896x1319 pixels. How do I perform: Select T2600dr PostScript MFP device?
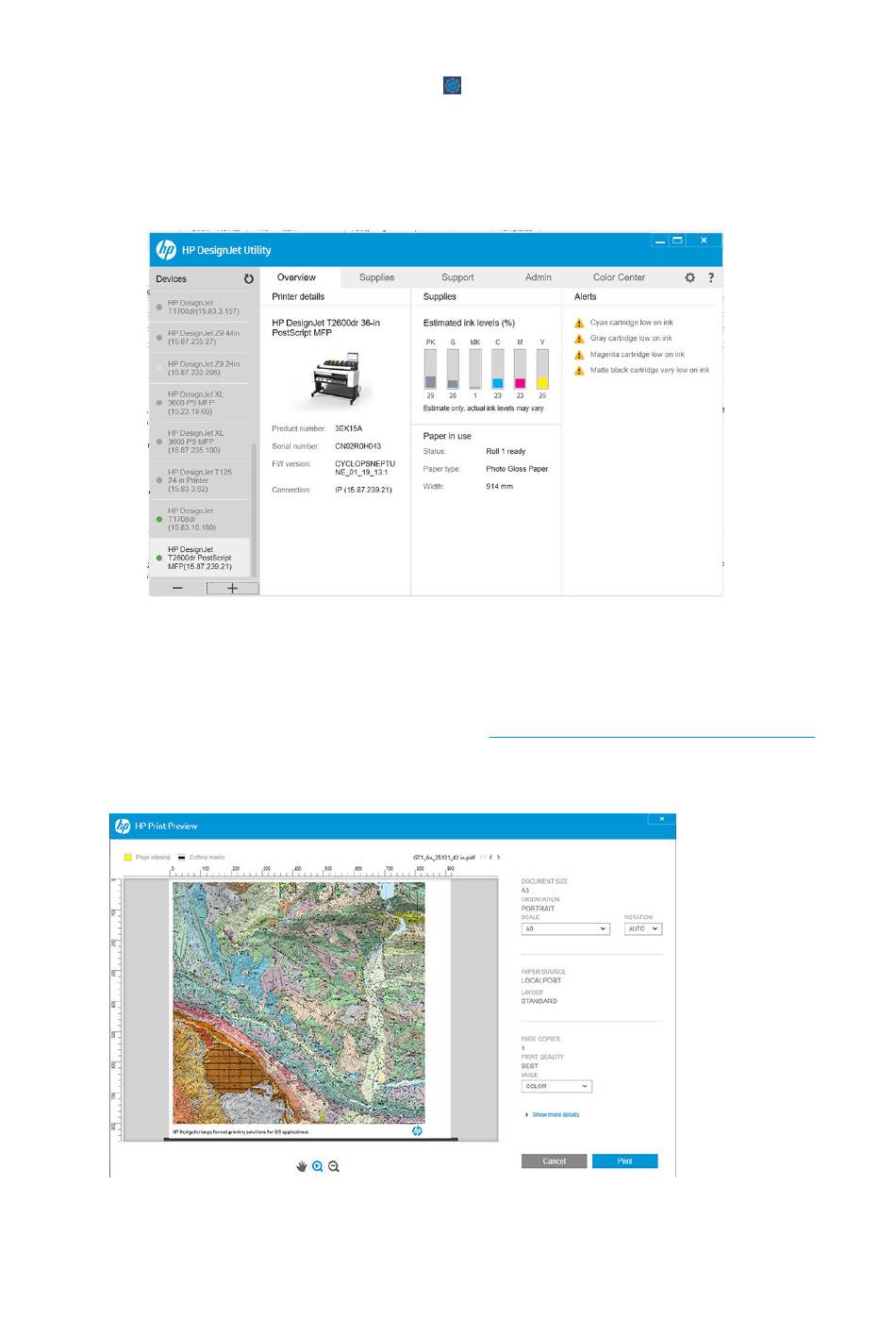[x=200, y=558]
